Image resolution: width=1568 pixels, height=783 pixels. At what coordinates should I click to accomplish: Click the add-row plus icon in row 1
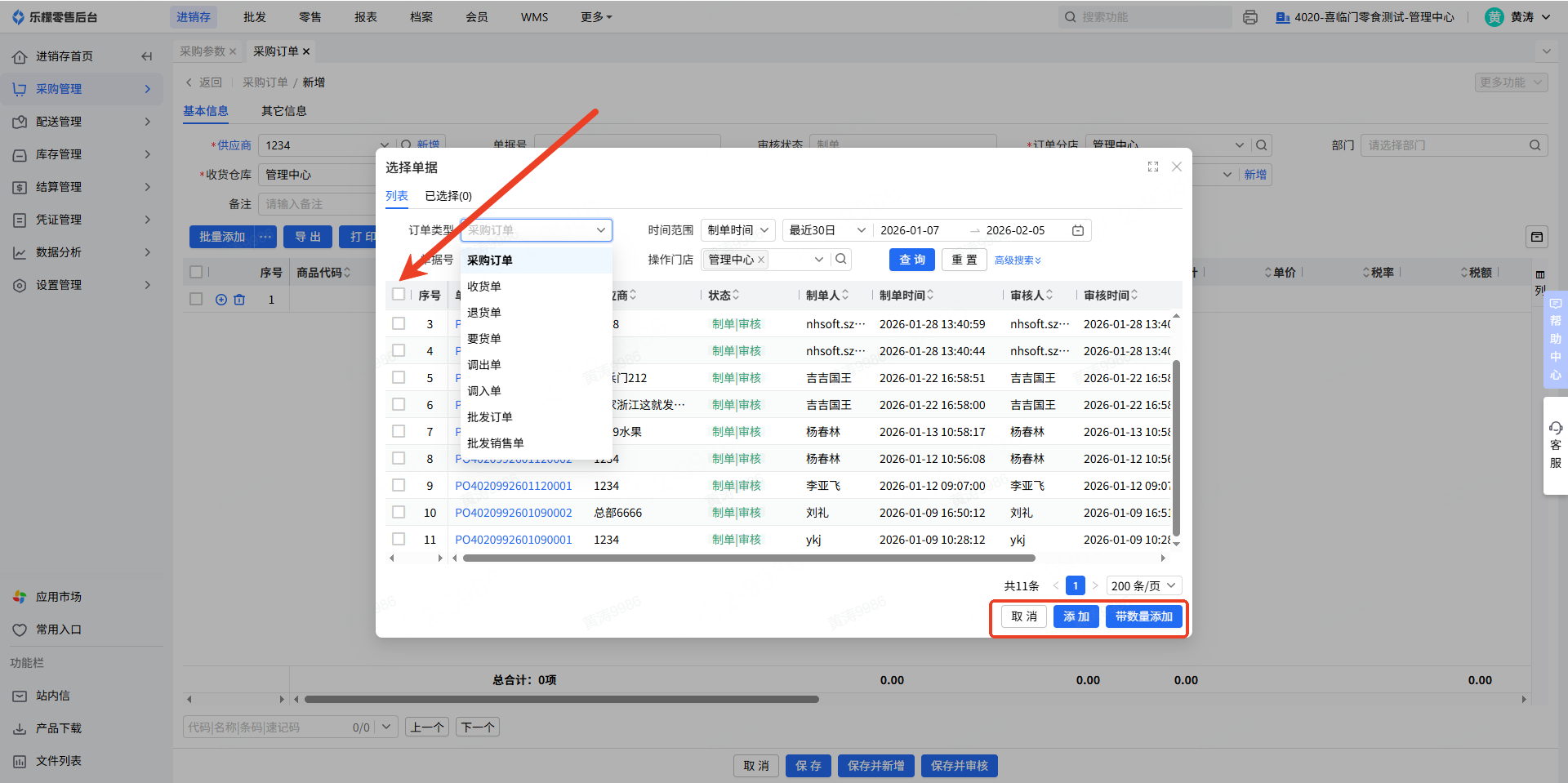(x=221, y=300)
